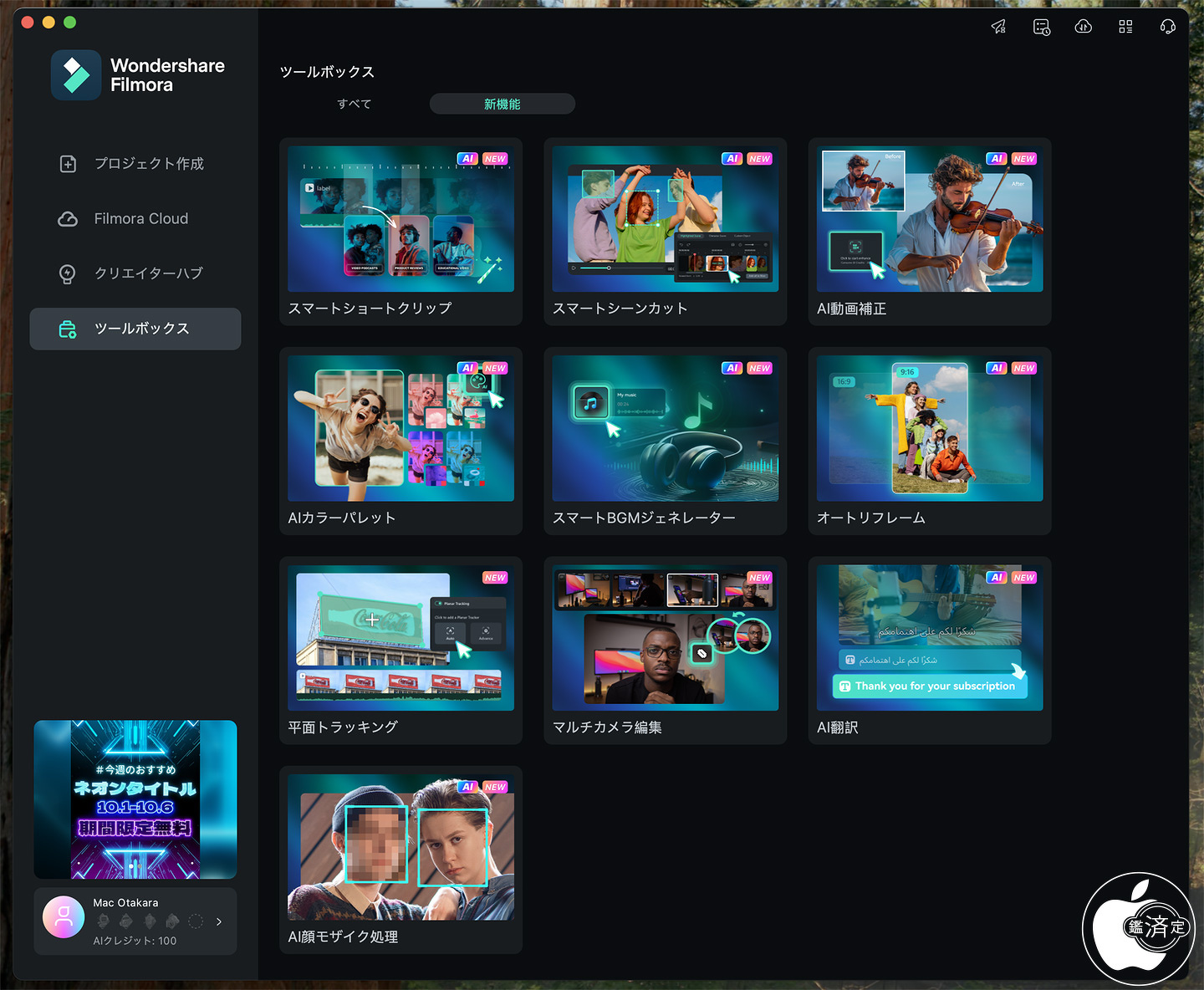Open the マルチカメラ編集 tool card
The image size is (1204, 990).
665,650
